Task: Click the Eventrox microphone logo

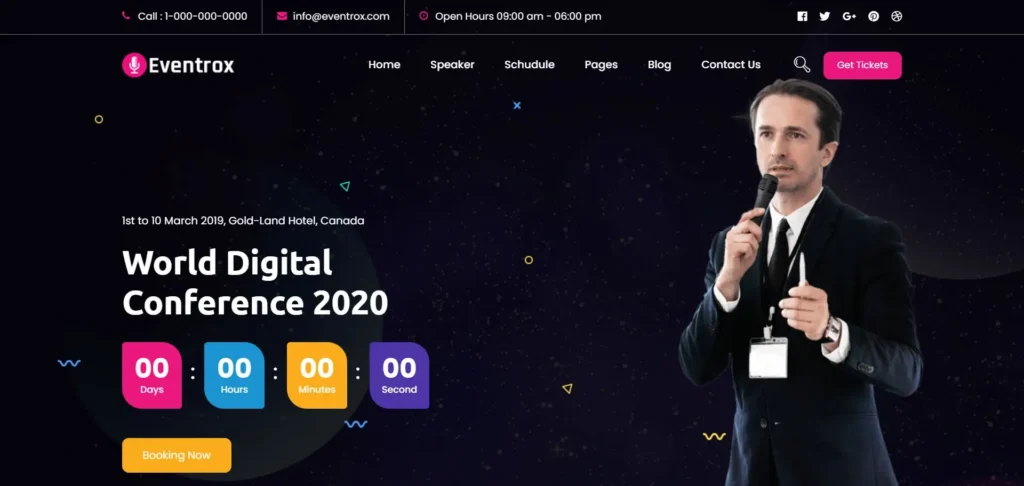Action: point(134,65)
